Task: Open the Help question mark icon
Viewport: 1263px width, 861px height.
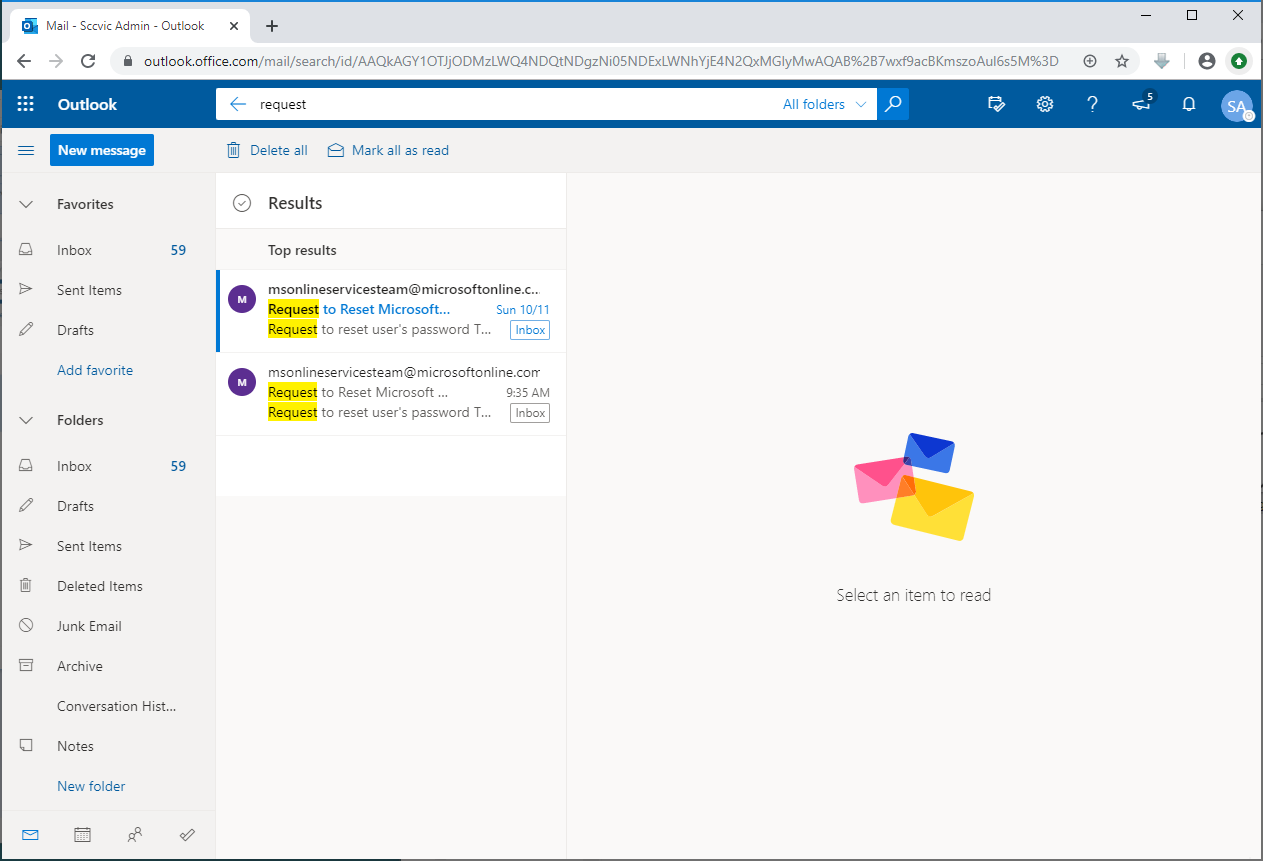Action: pos(1092,104)
